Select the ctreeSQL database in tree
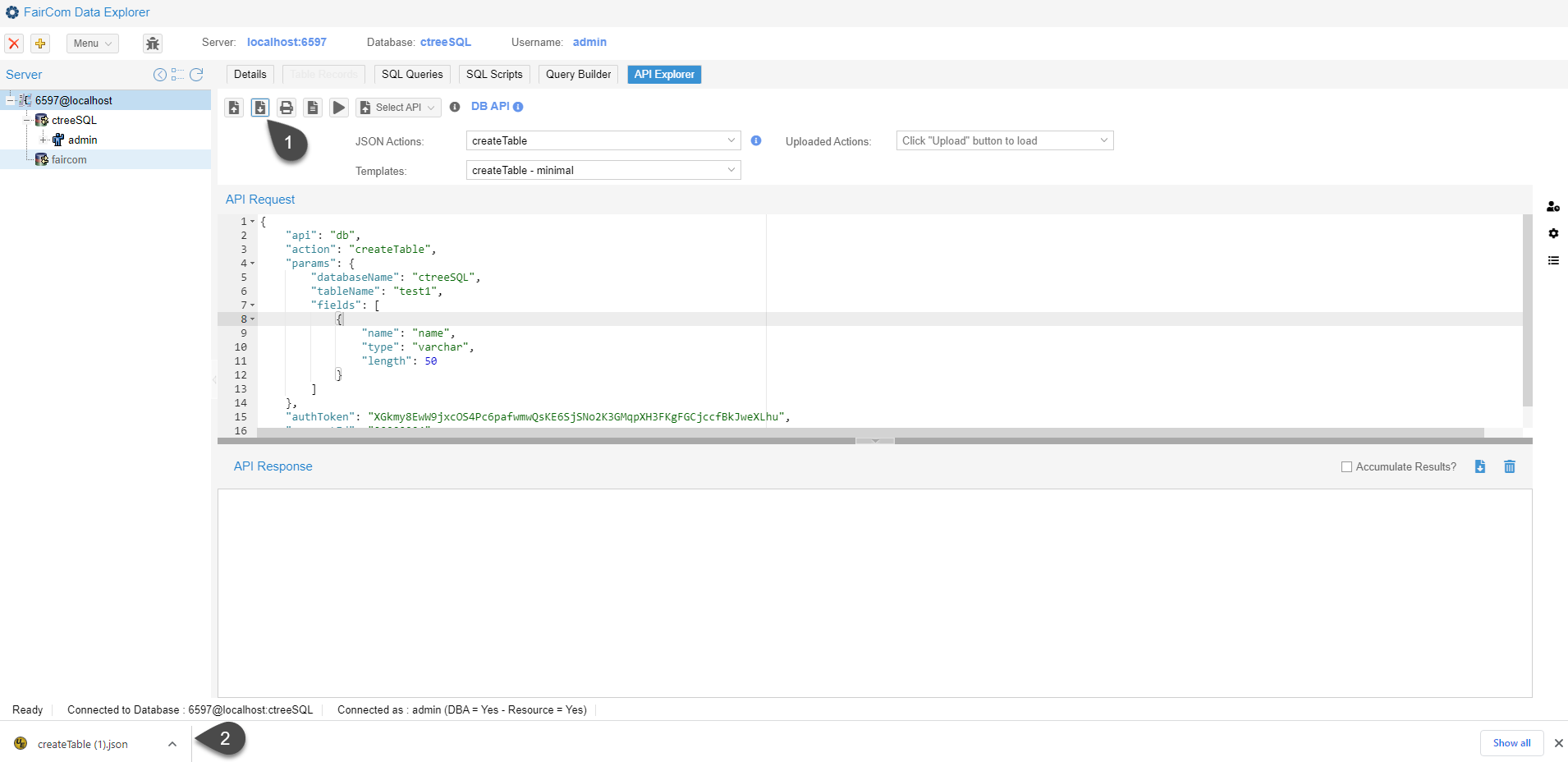Image resolution: width=1568 pixels, height=762 pixels. pos(74,120)
